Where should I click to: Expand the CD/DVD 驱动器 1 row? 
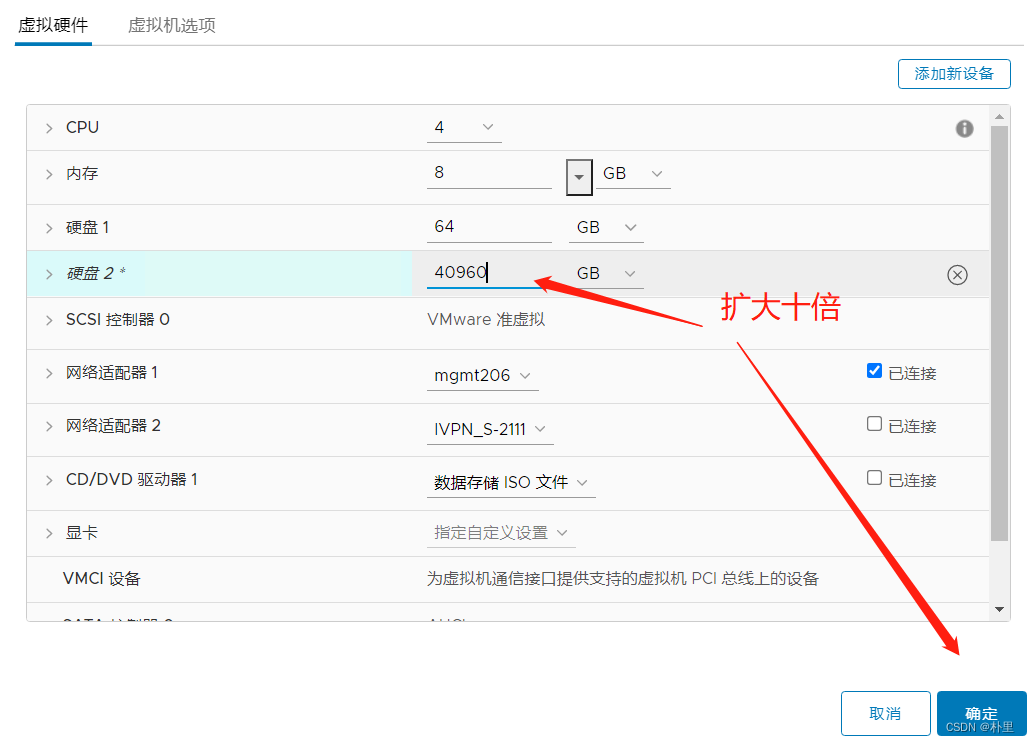click(49, 480)
